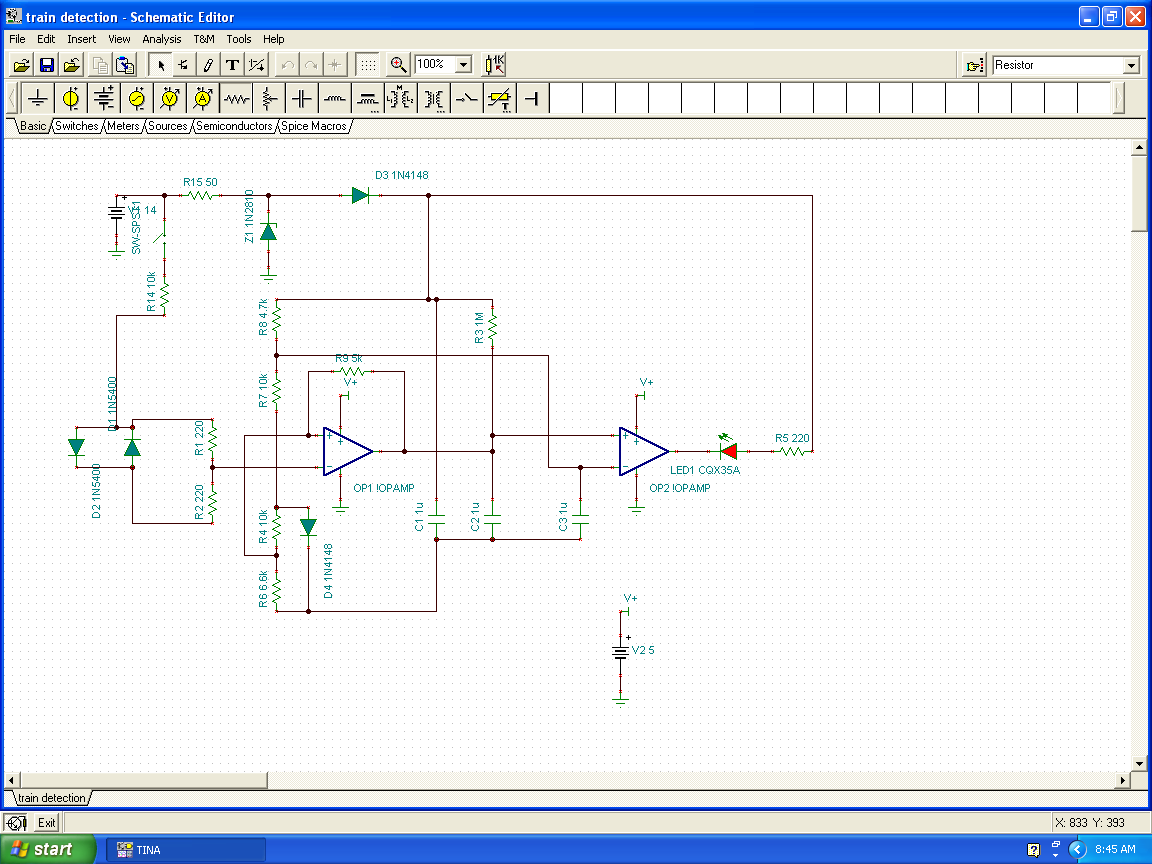Screen dimensions: 1152x864
Task: Insert a coupled inductor core component
Action: tap(368, 98)
